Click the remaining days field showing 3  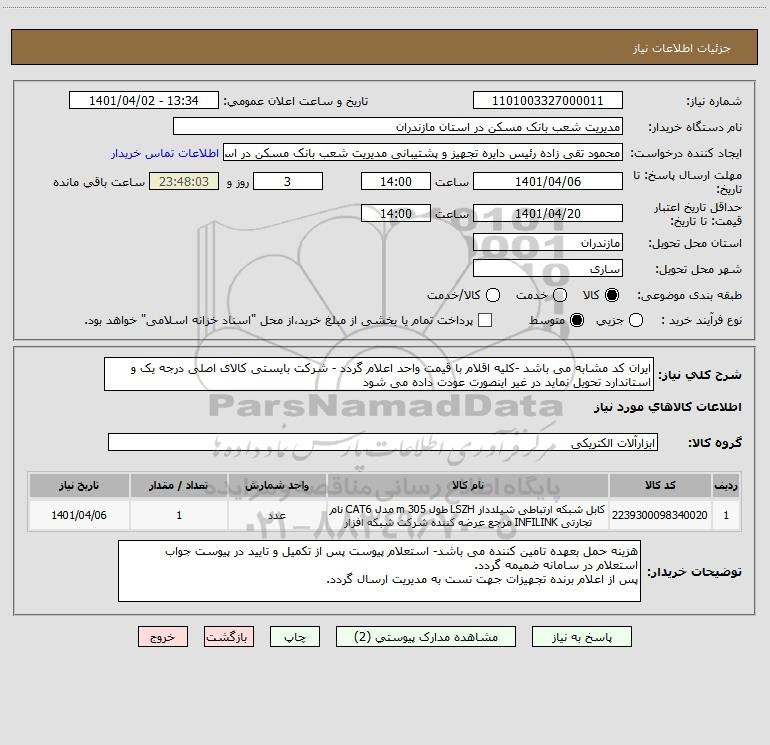point(288,182)
